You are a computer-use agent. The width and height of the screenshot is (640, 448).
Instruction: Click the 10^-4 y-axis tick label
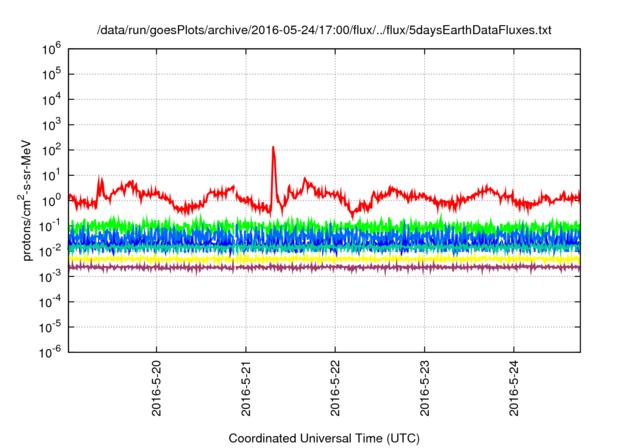coord(51,302)
